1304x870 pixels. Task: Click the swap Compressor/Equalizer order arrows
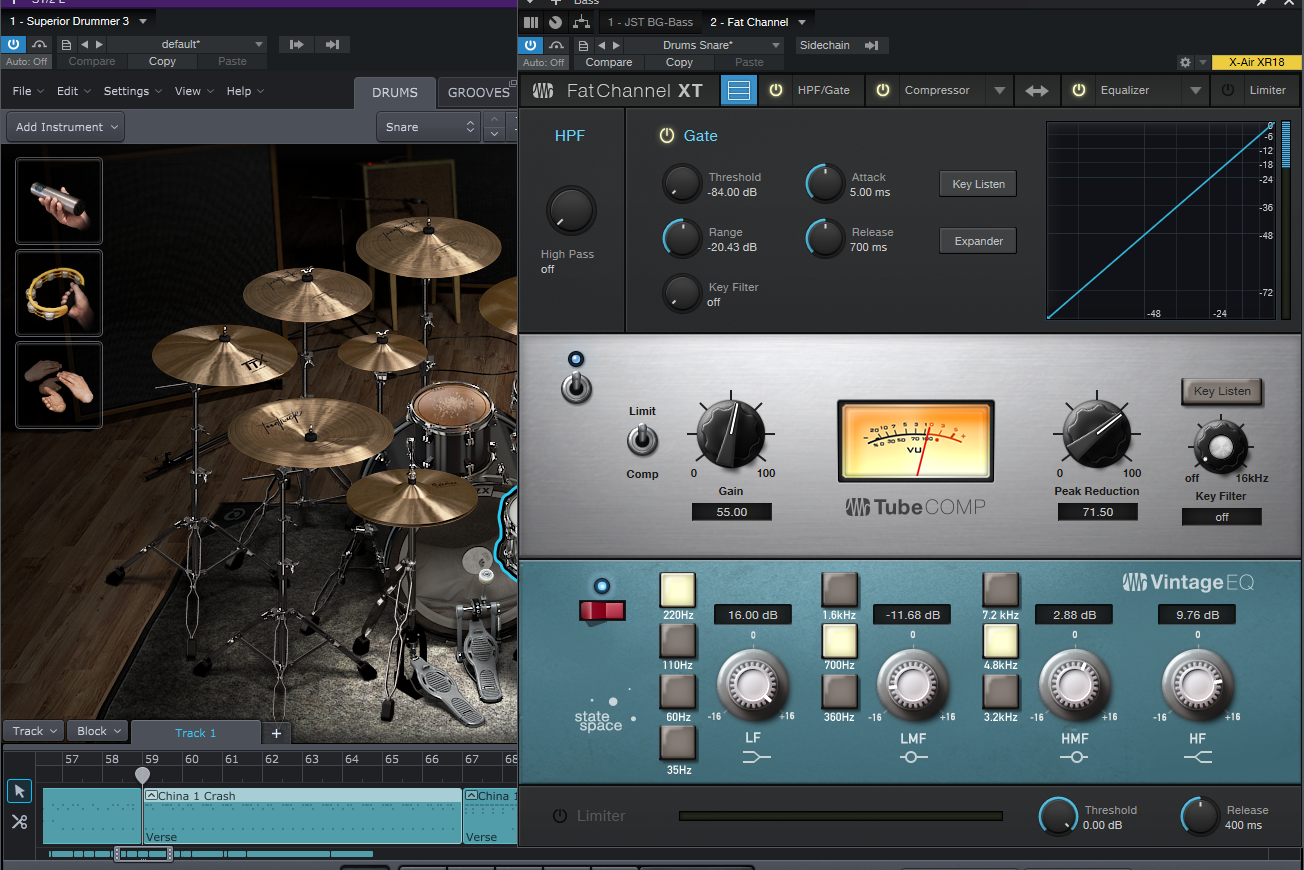(1037, 91)
